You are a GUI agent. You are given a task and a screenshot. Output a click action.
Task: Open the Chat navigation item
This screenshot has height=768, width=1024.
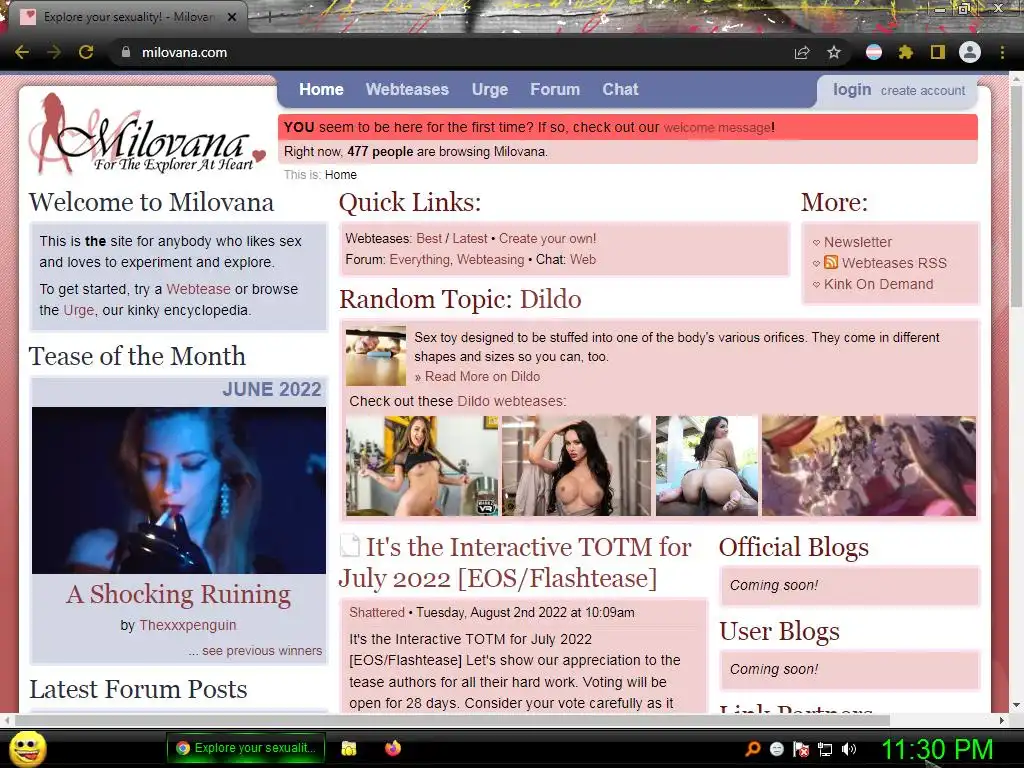click(x=620, y=89)
